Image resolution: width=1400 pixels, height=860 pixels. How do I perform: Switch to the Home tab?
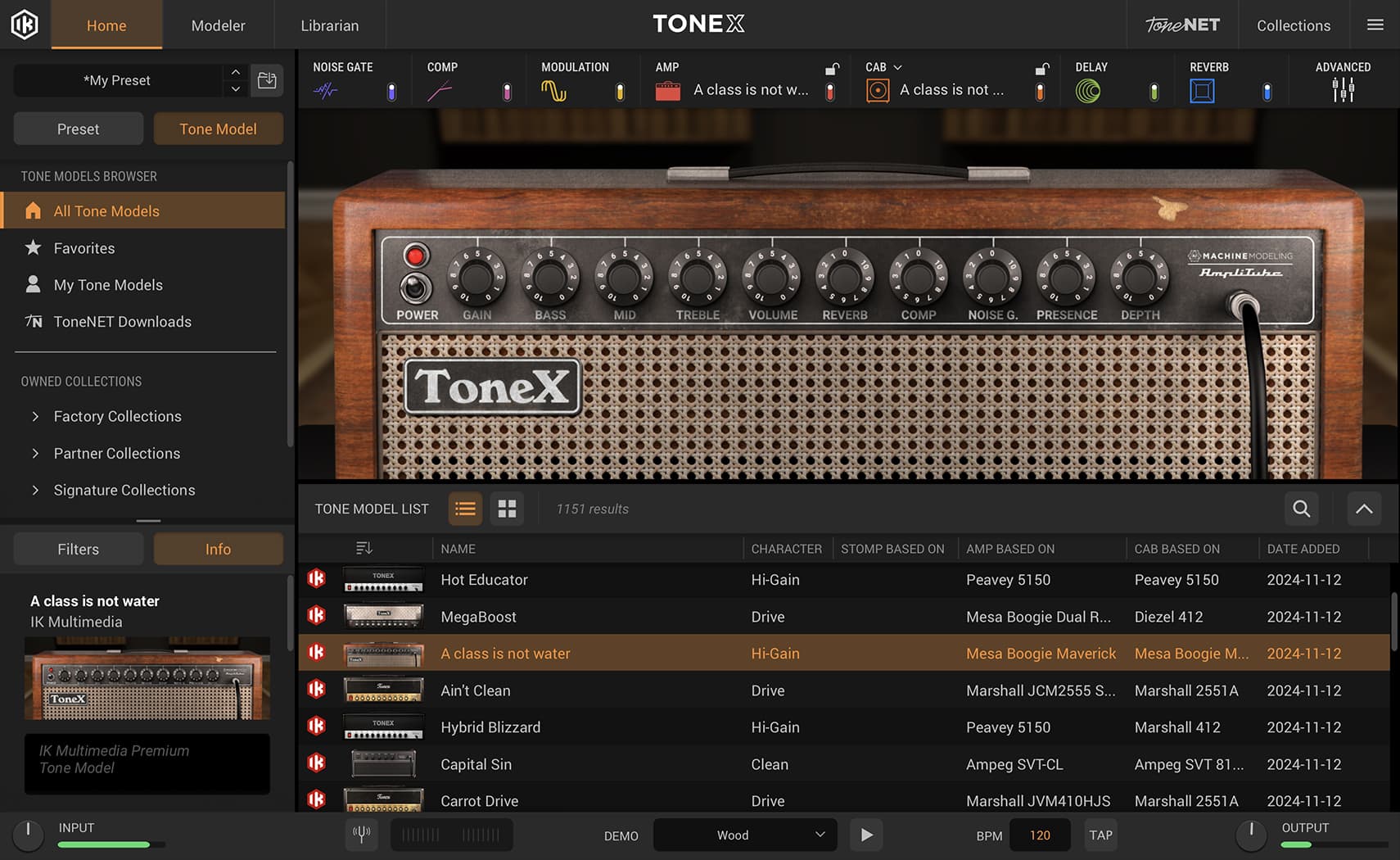tap(106, 25)
